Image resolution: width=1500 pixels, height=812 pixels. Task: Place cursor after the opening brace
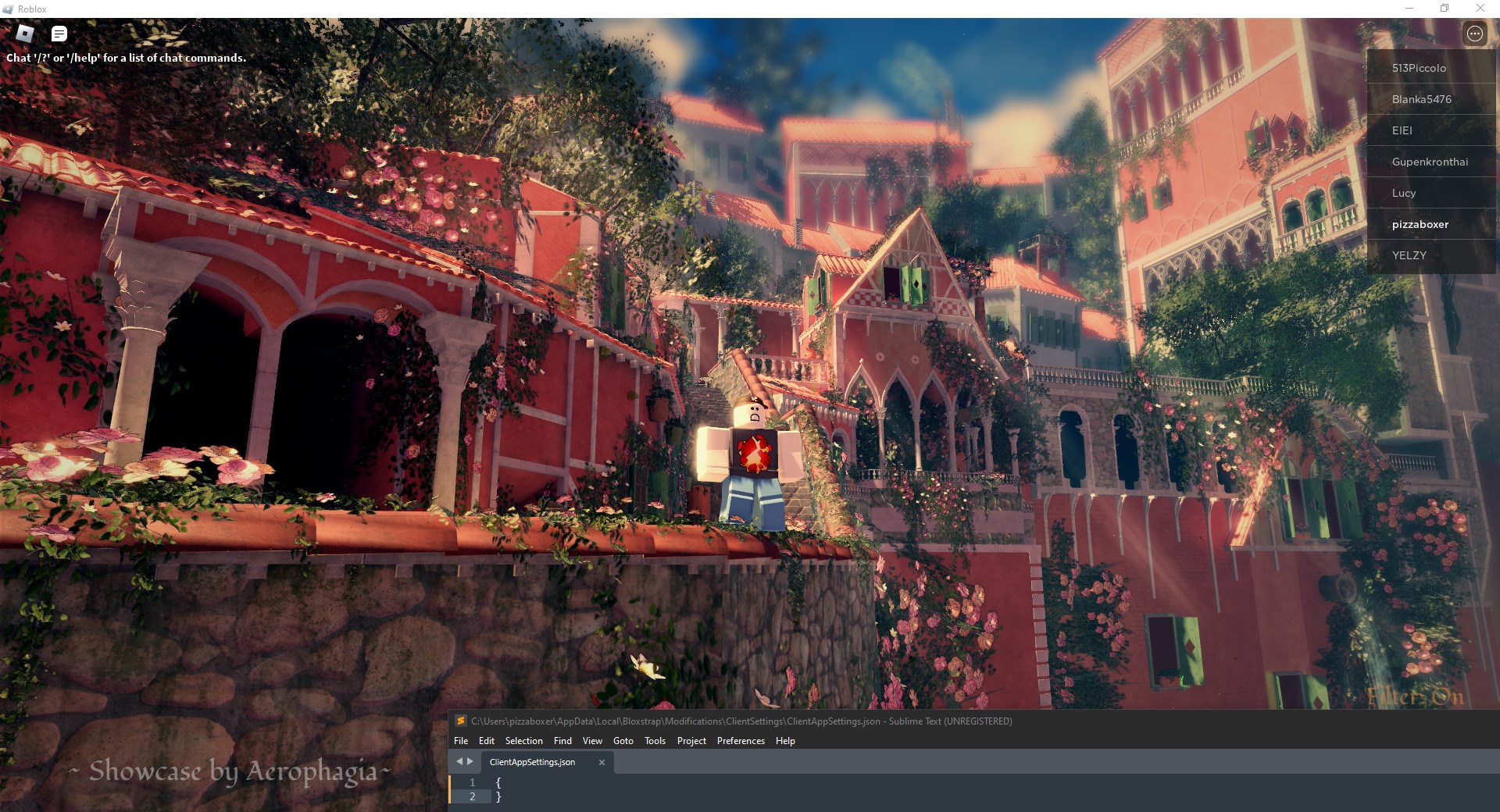(502, 782)
